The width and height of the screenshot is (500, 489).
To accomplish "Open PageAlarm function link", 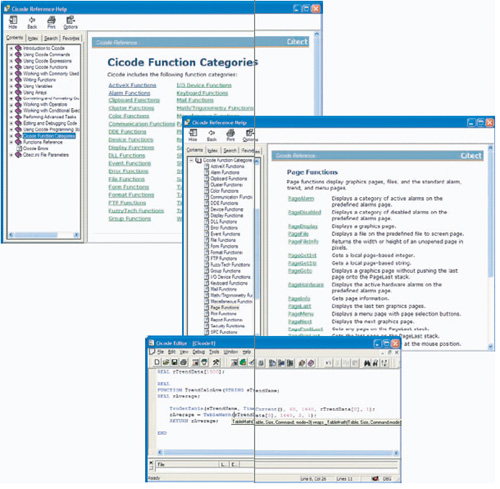I will point(301,199).
